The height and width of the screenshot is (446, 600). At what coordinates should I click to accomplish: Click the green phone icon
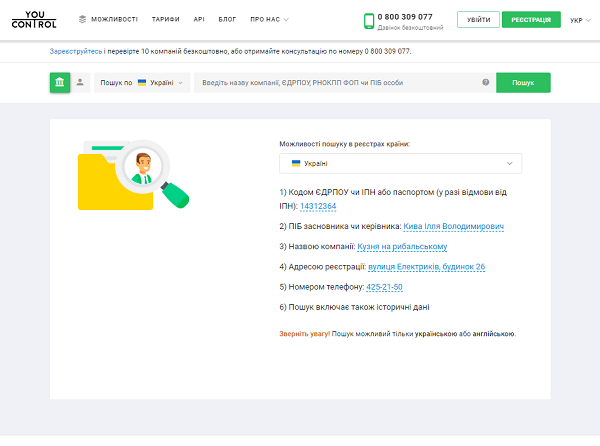[369, 20]
